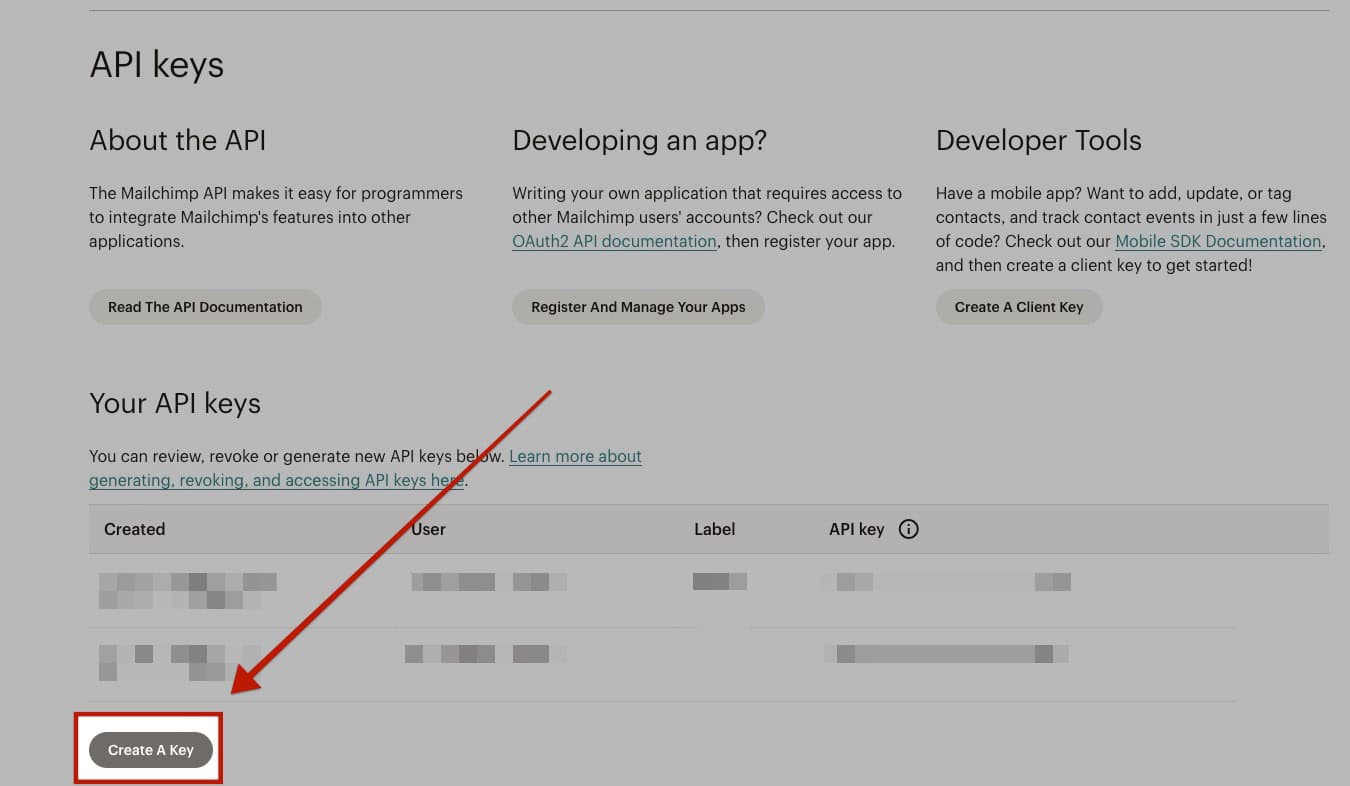This screenshot has height=786, width=1350.
Task: Click the User column header
Action: coord(428,529)
